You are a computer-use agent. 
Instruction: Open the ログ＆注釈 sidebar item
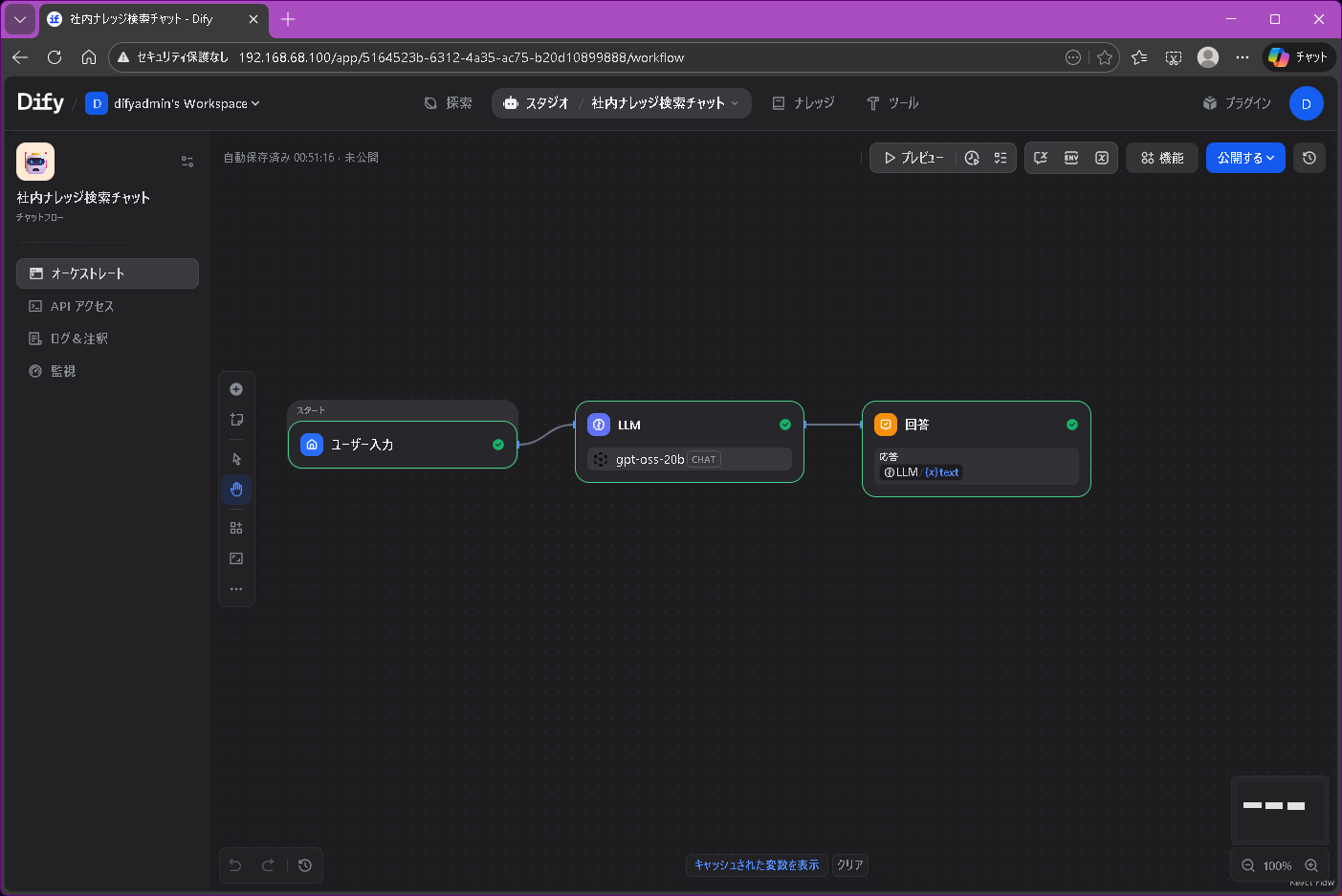pos(107,339)
